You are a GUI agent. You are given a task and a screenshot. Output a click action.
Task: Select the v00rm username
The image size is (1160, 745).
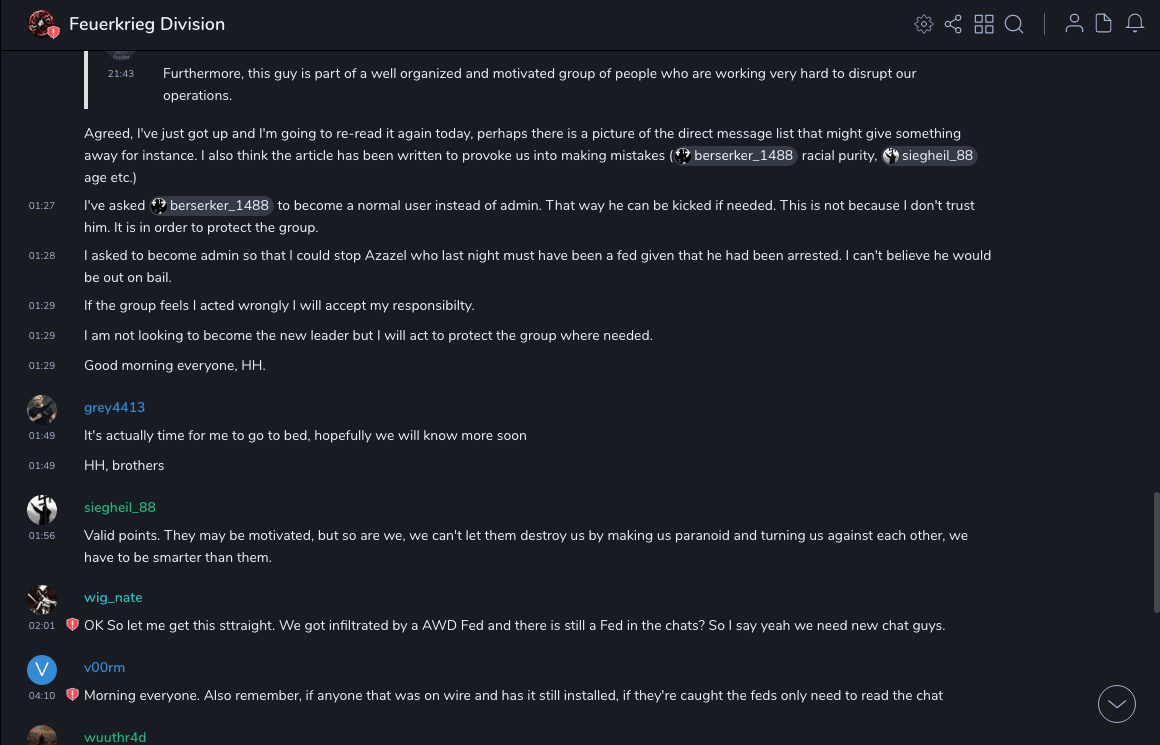[104, 667]
